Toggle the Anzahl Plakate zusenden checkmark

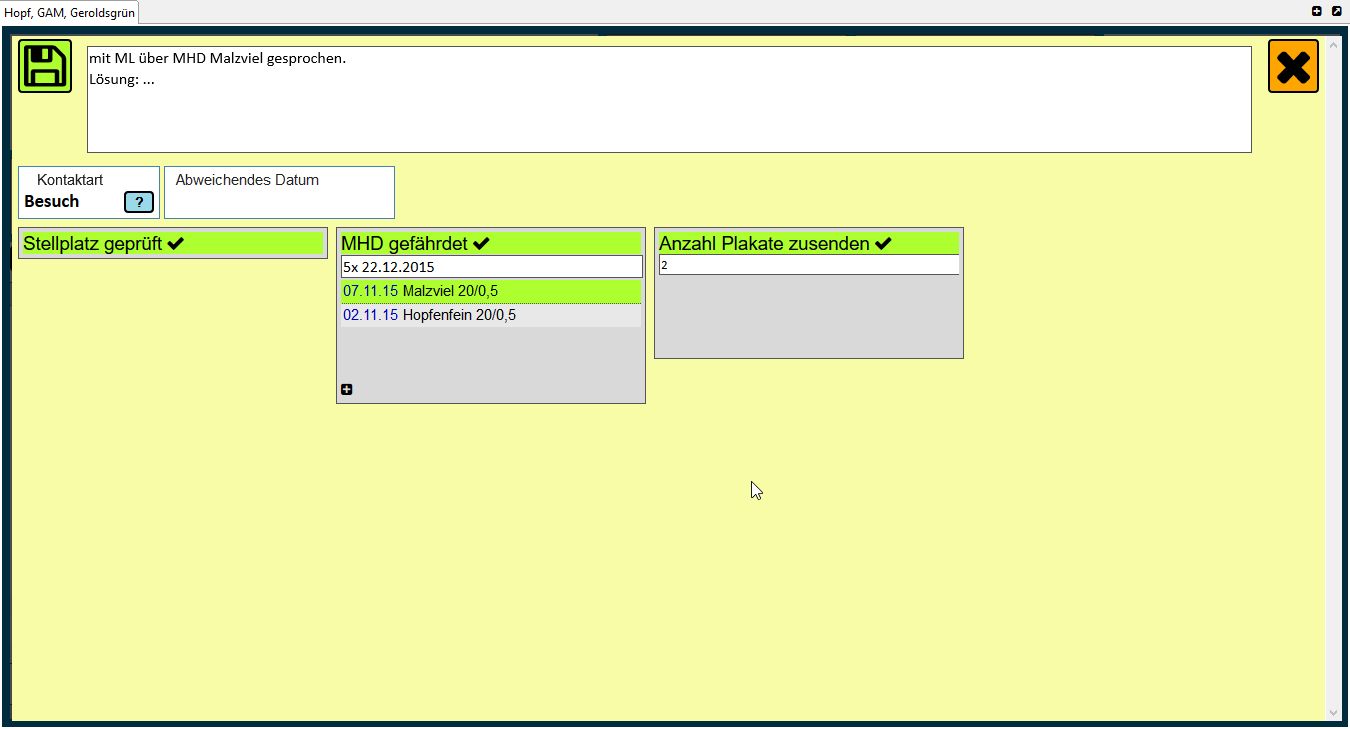883,243
